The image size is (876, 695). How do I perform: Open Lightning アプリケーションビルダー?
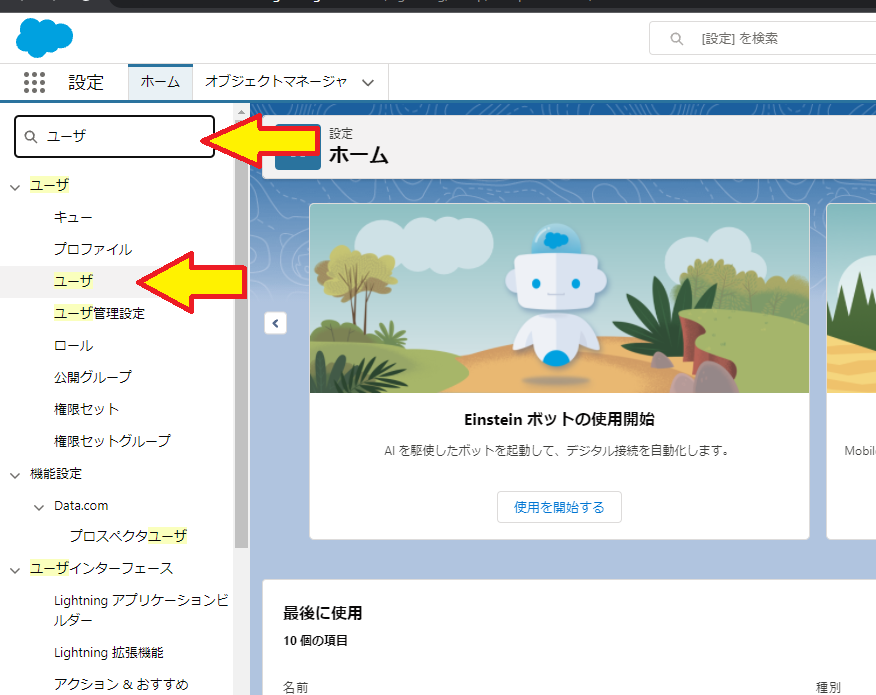[141, 610]
